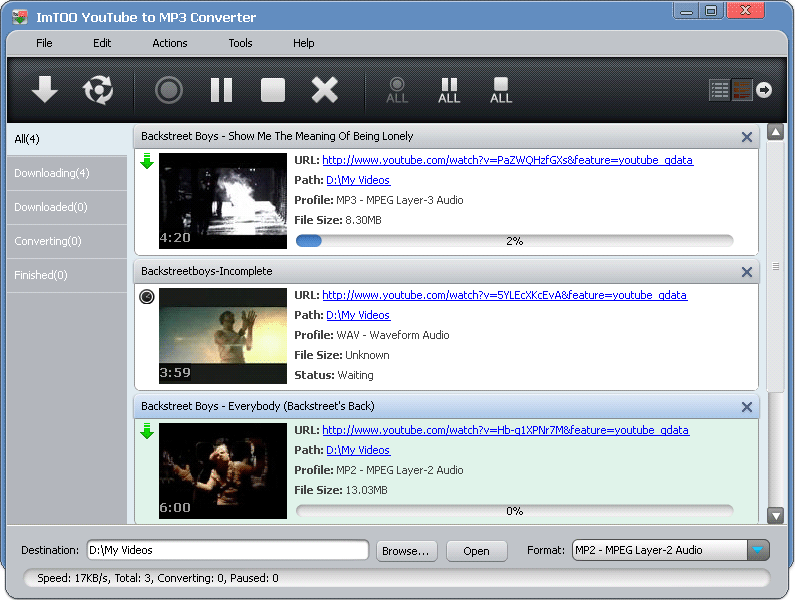Click the Open destination button
This screenshot has width=795, height=600.
477,551
